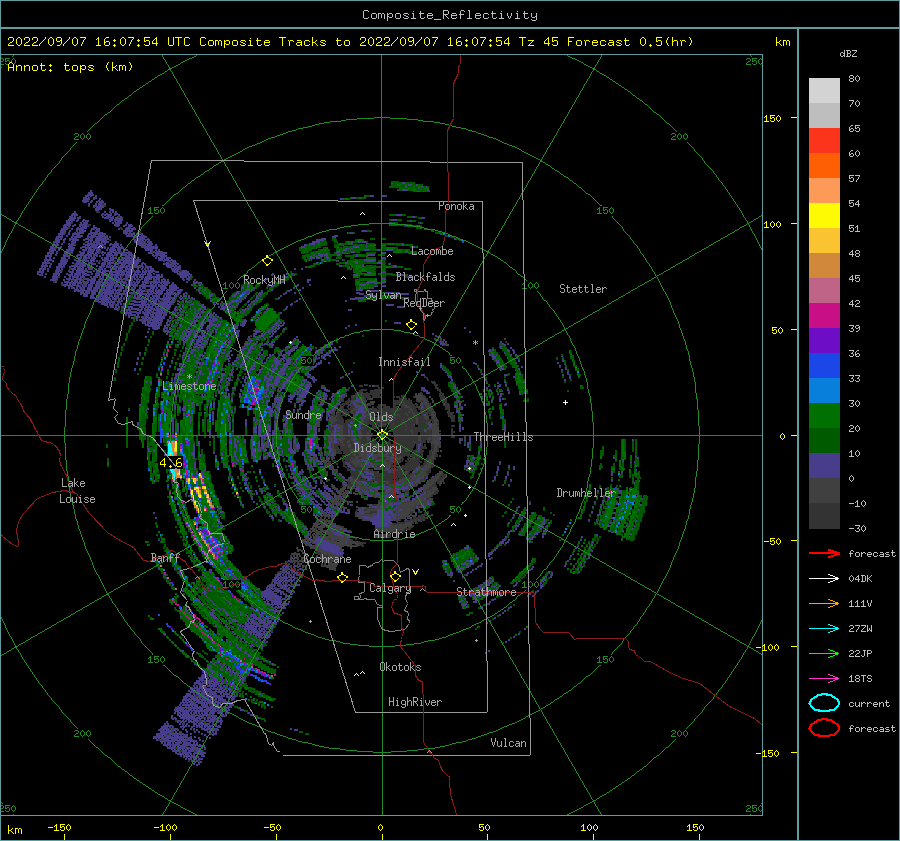Click the Banff label
The image size is (900, 841).
[165, 558]
